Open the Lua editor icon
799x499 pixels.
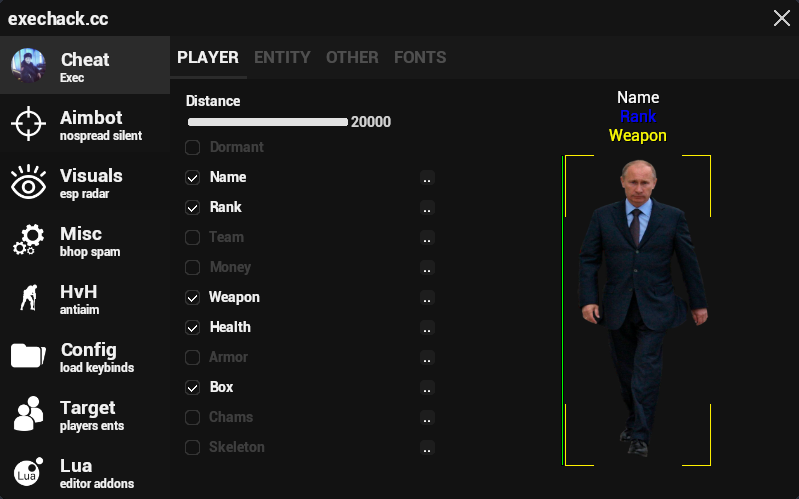(x=28, y=472)
